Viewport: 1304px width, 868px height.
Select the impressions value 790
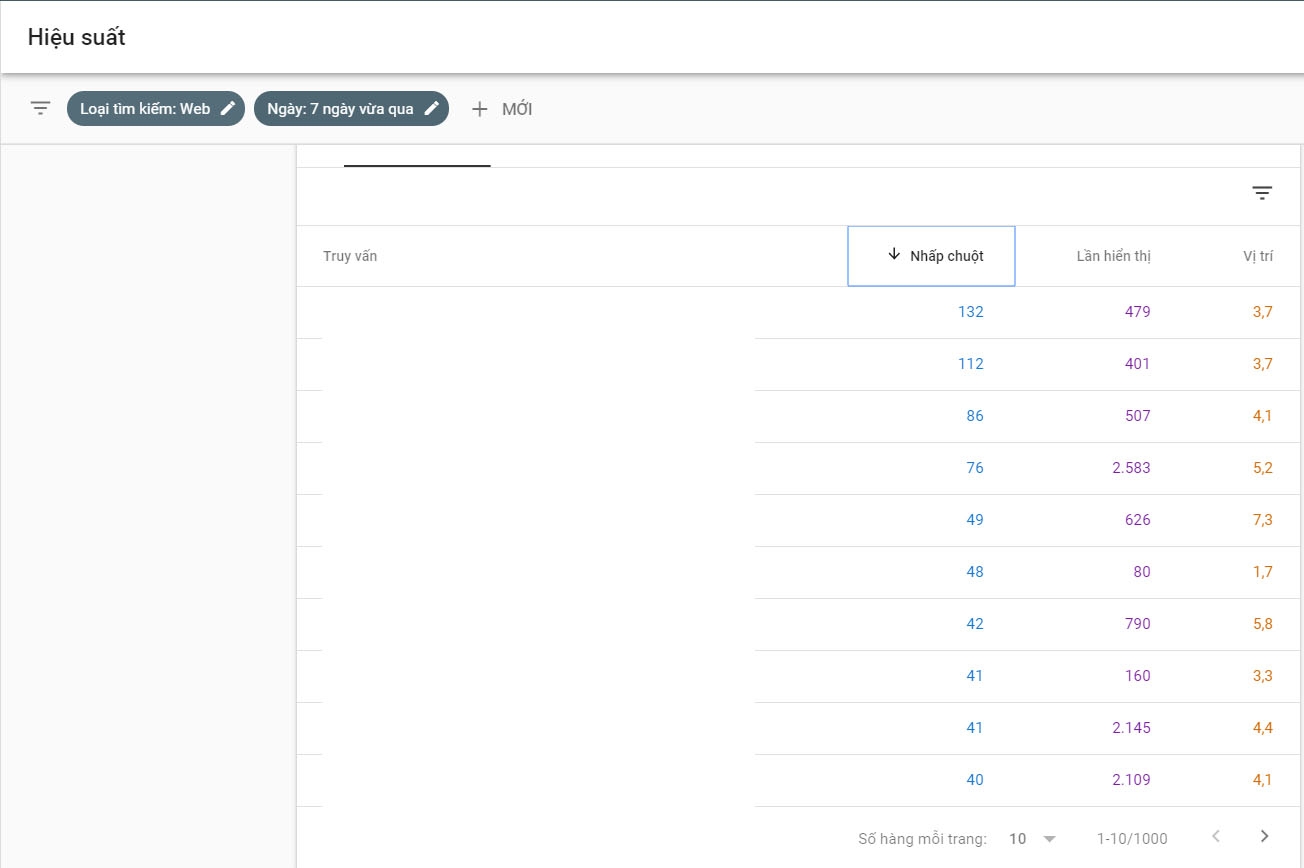[x=1138, y=624]
